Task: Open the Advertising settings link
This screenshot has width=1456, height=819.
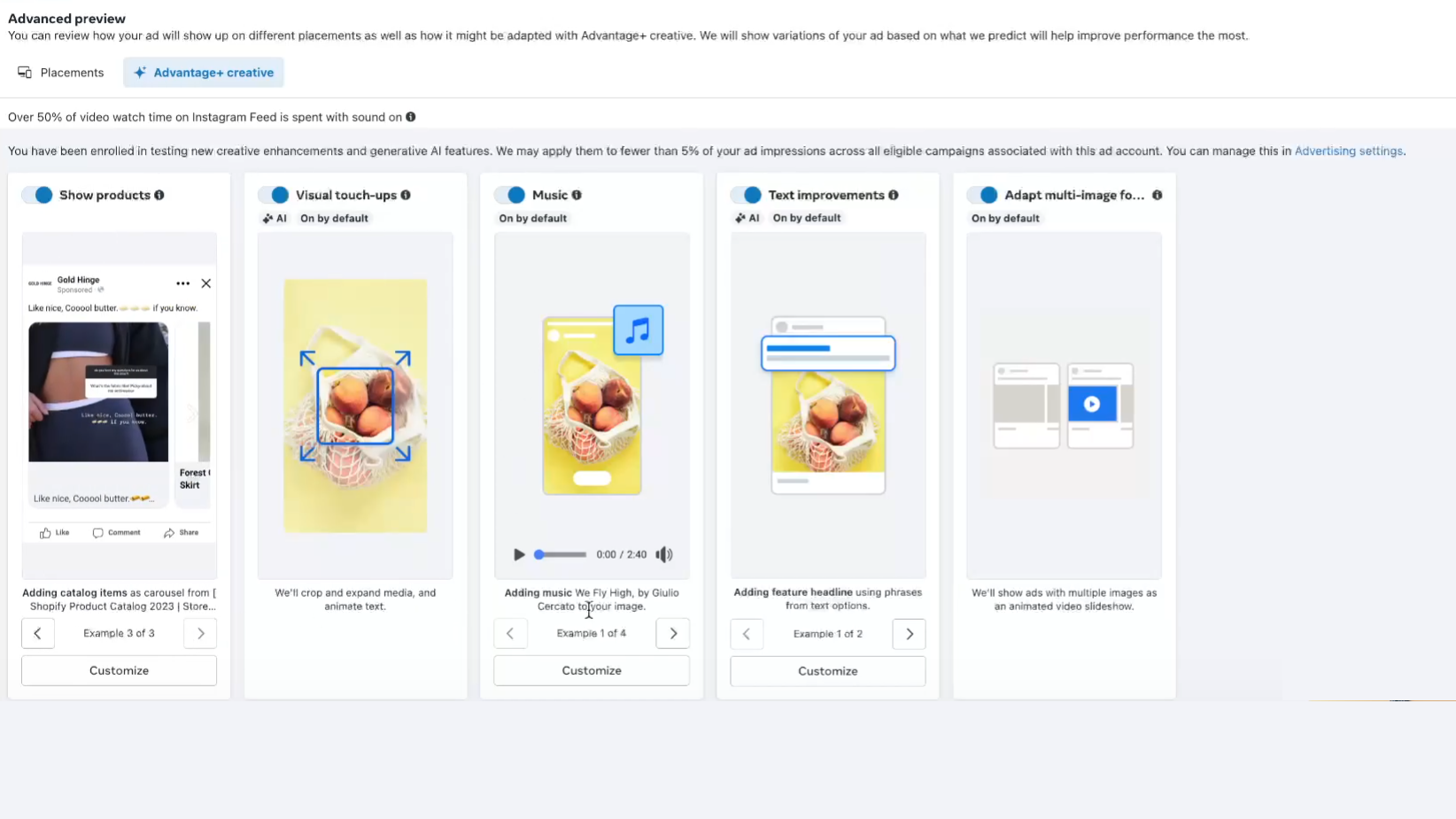Action: (x=1349, y=151)
